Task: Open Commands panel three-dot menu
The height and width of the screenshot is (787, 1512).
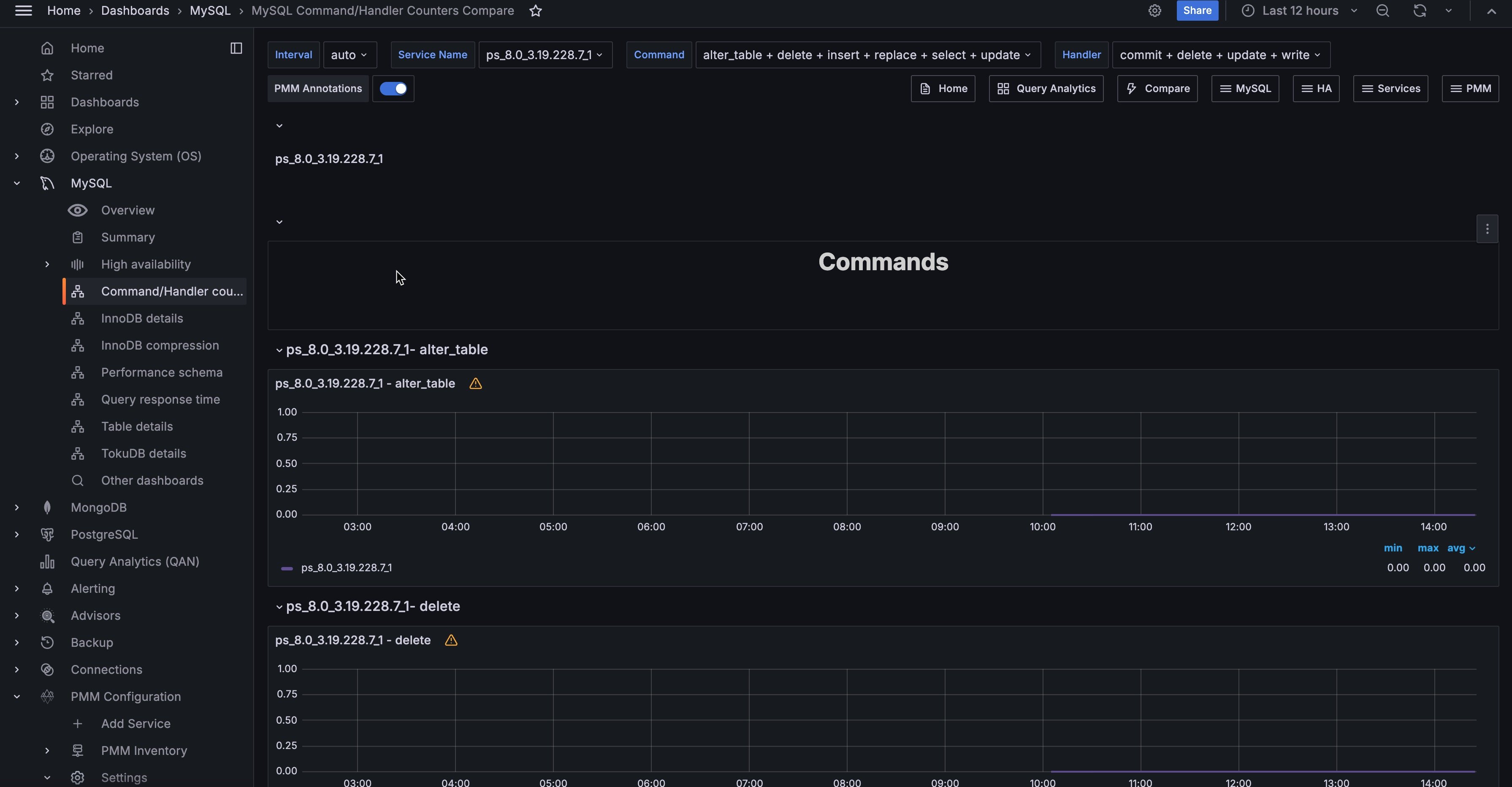Action: pyautogui.click(x=1487, y=229)
